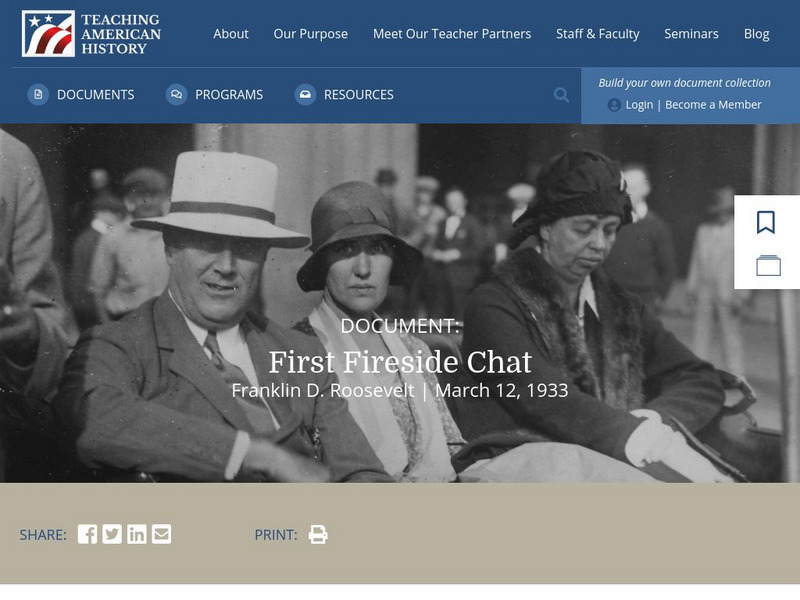Share document on LinkedIn

137,534
